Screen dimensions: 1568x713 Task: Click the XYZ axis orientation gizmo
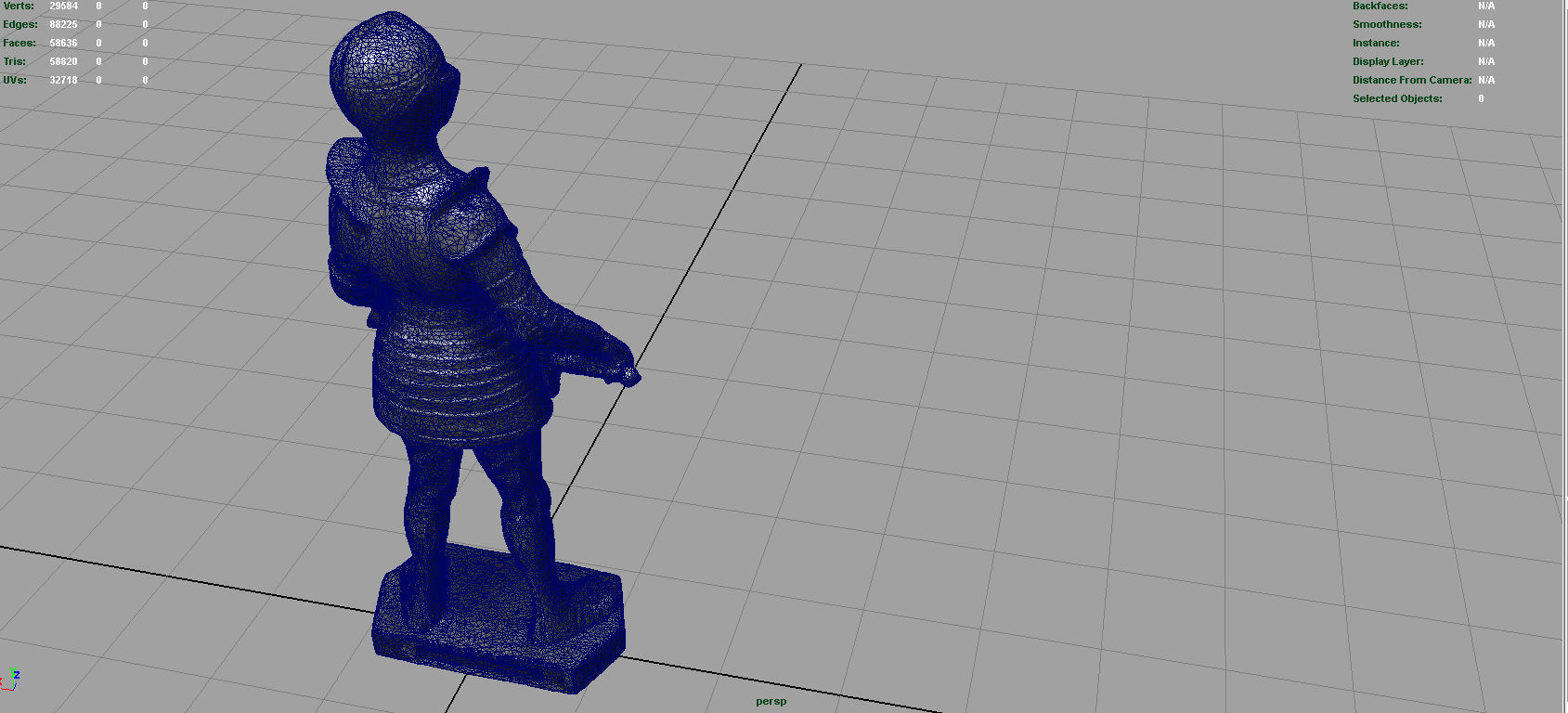(x=10, y=680)
